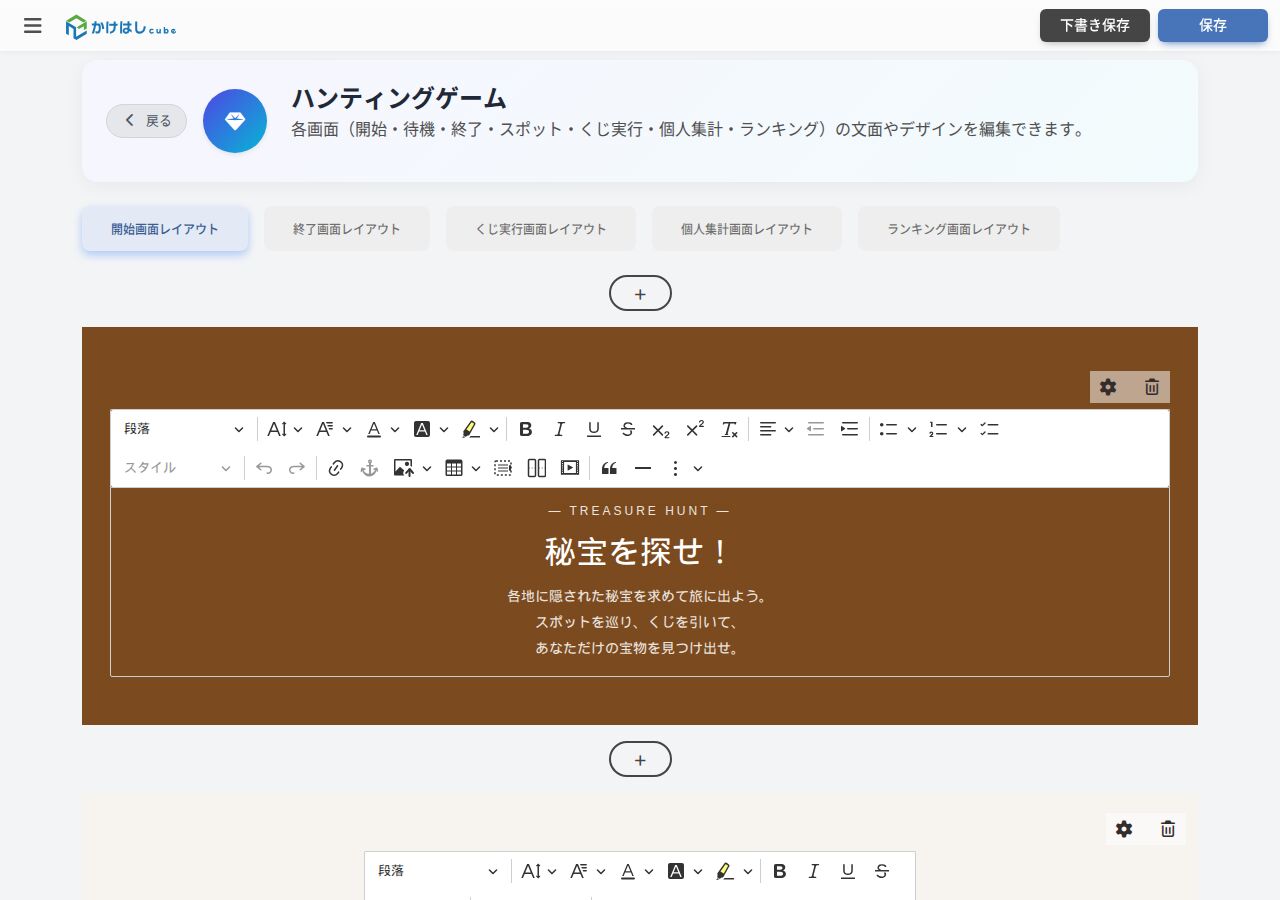
Task: Toggle strikethrough in brown block toolbar
Action: 628,429
